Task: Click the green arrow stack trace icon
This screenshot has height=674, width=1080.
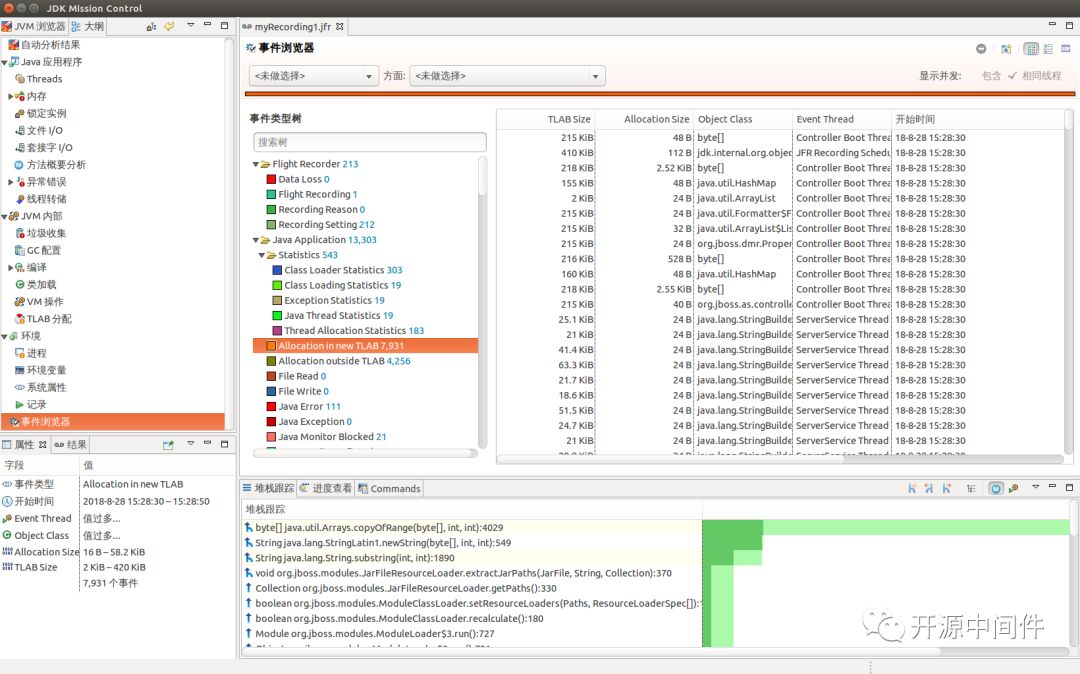Action: pos(1013,488)
